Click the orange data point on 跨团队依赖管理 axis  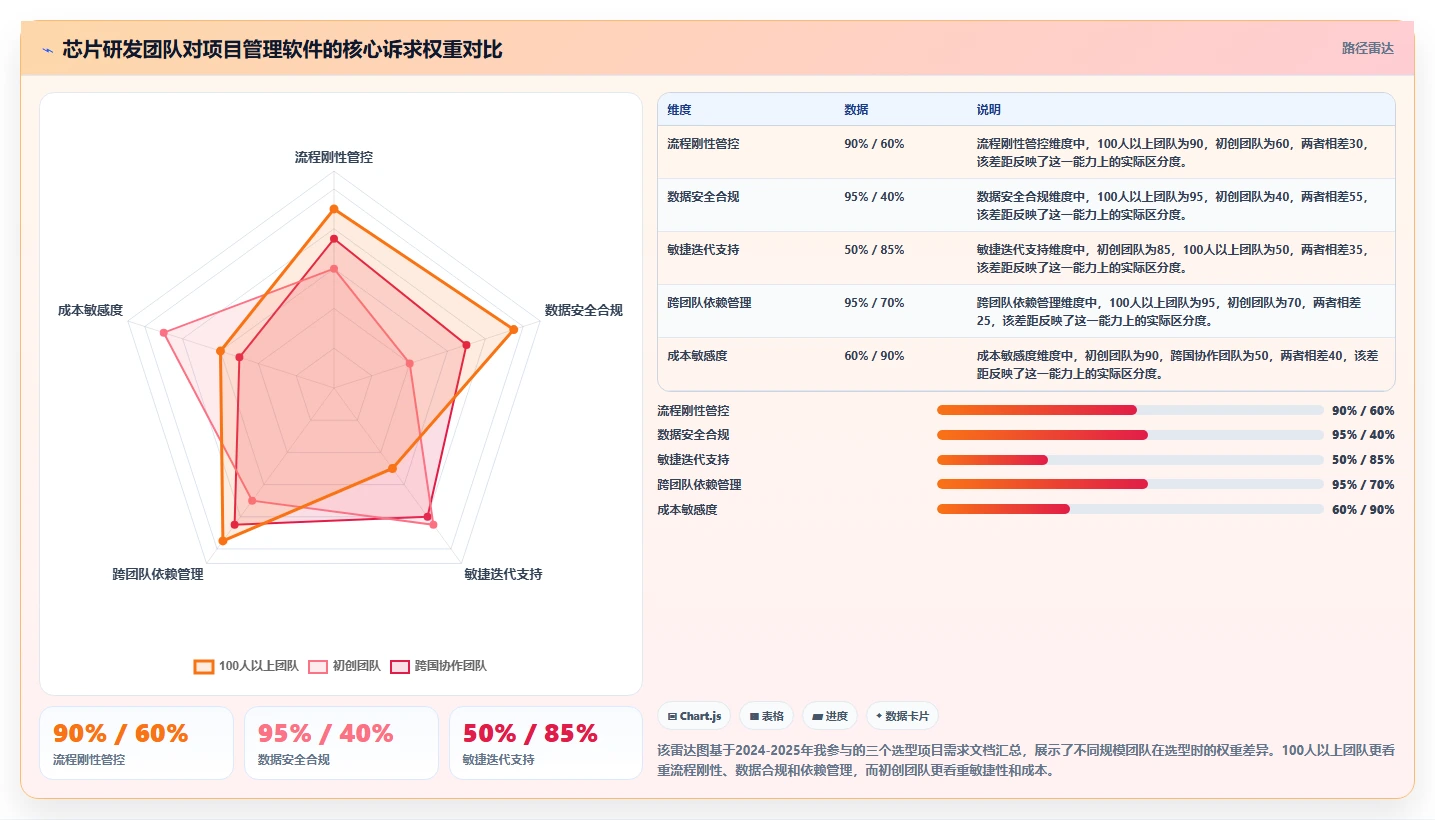pos(222,541)
